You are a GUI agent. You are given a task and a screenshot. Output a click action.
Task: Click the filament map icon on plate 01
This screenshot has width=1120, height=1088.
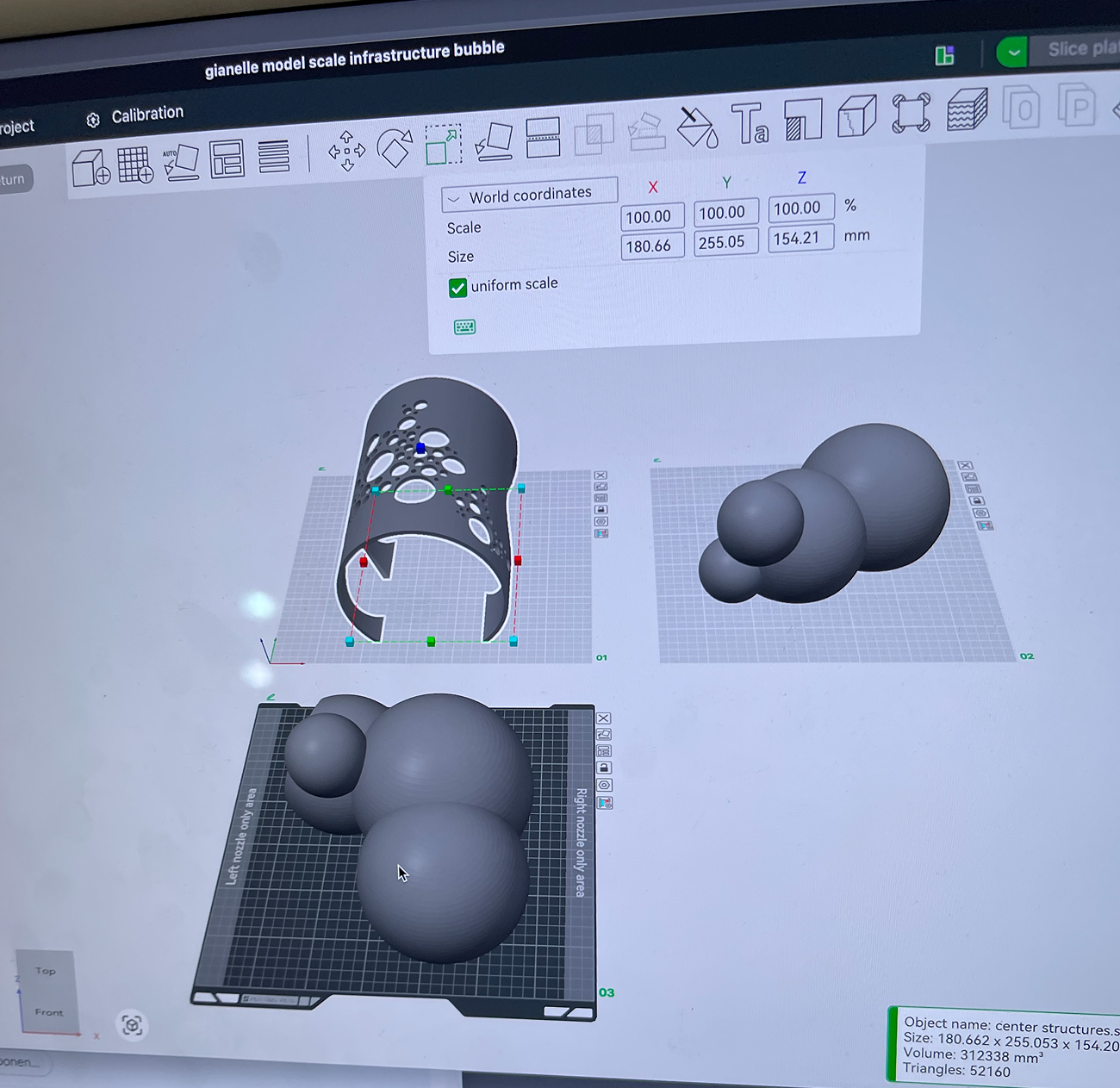(601, 533)
